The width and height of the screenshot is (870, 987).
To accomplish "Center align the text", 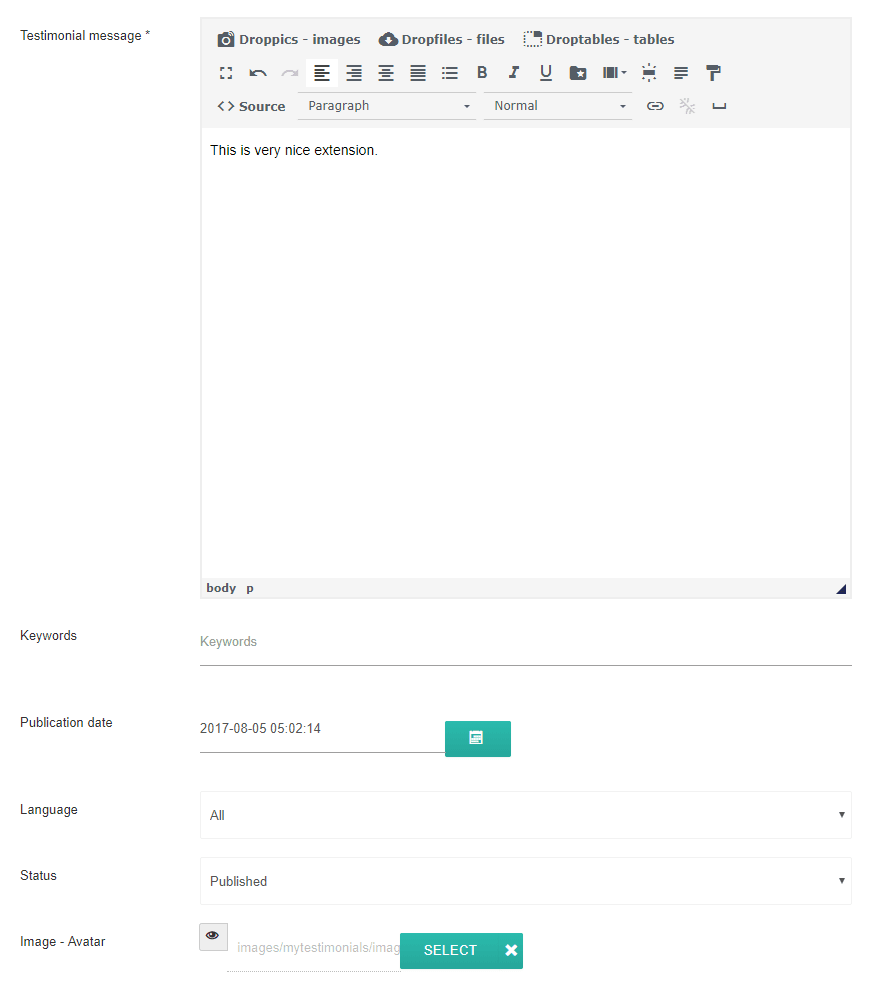I will 386,73.
